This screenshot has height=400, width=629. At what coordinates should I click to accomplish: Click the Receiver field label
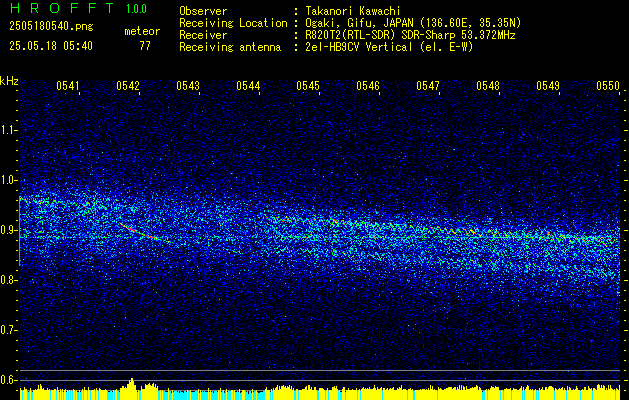coord(203,35)
